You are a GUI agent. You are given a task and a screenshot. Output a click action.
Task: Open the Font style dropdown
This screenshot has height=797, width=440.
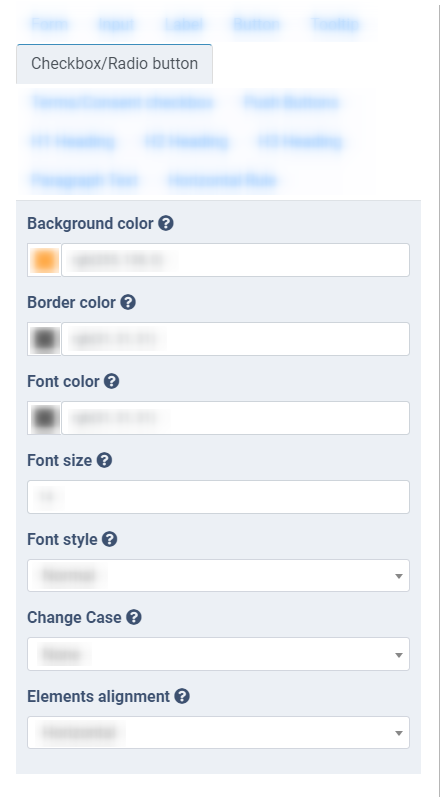(218, 575)
